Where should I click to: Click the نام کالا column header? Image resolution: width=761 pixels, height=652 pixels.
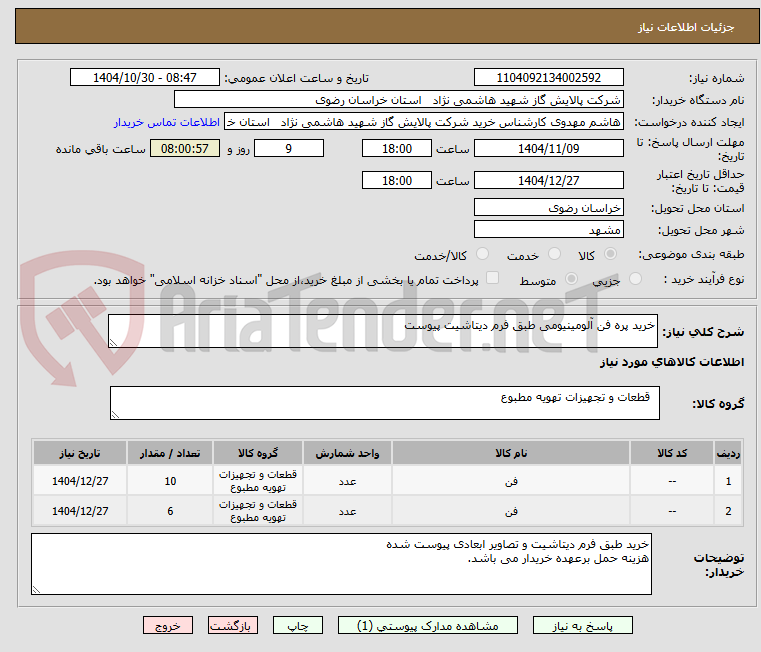coord(511,453)
